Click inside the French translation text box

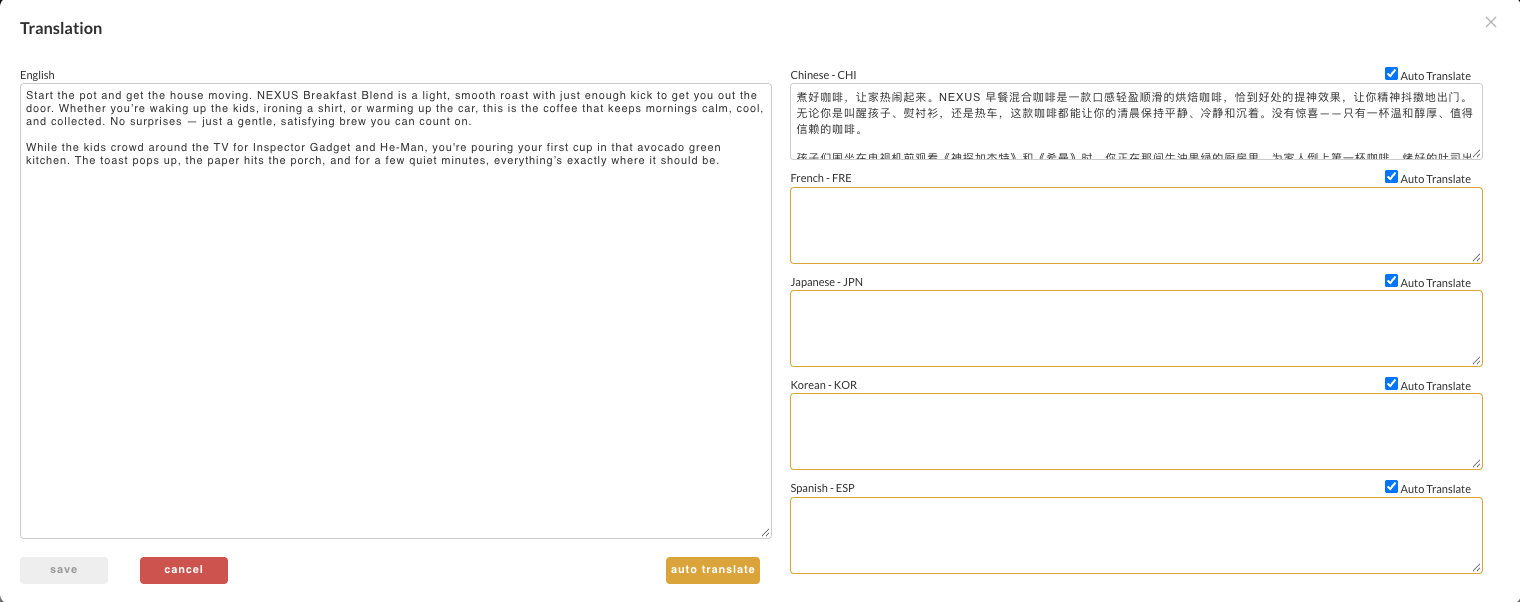click(x=1136, y=225)
